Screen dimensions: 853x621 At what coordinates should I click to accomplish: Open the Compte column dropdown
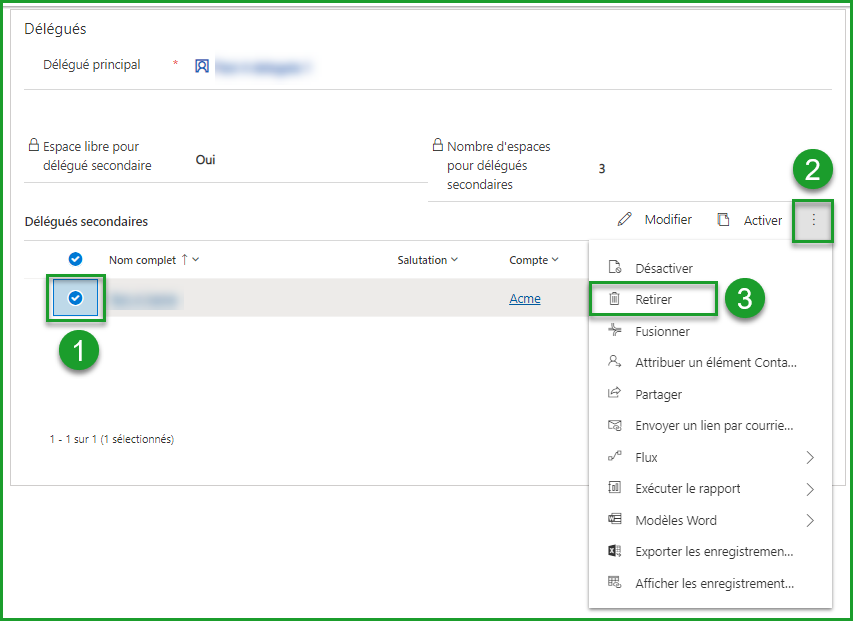tap(555, 260)
